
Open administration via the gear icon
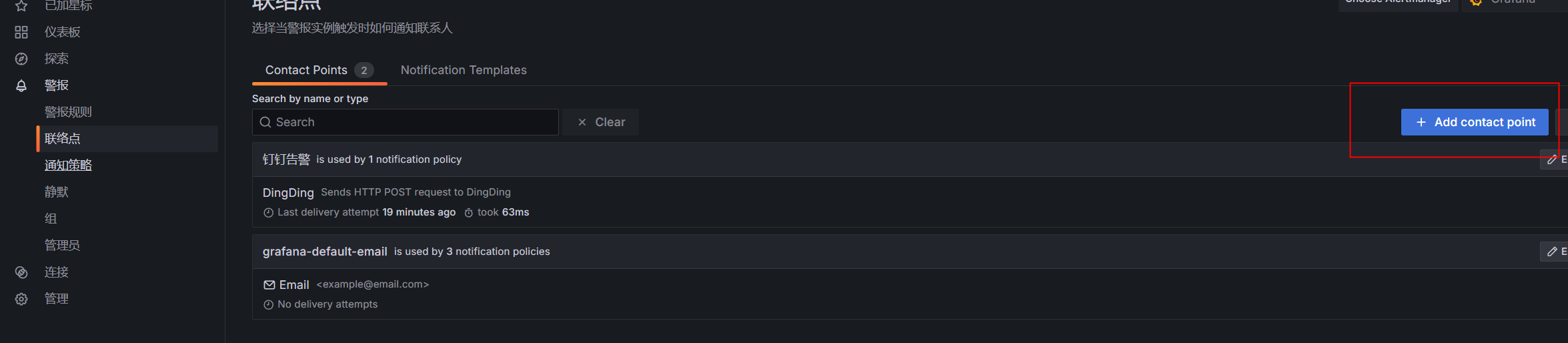21,299
